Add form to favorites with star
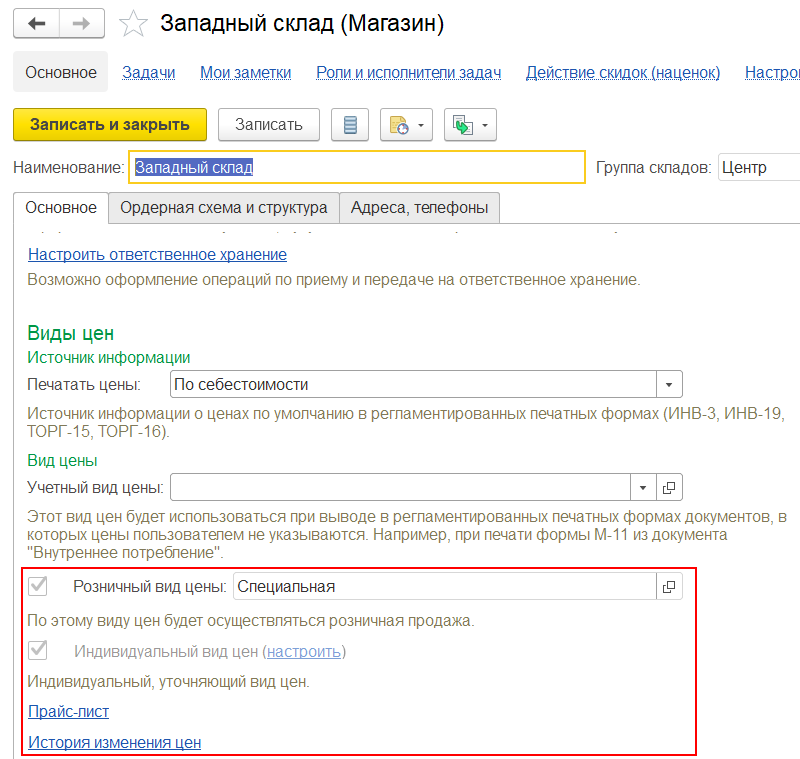The image size is (800, 759). coord(133,24)
